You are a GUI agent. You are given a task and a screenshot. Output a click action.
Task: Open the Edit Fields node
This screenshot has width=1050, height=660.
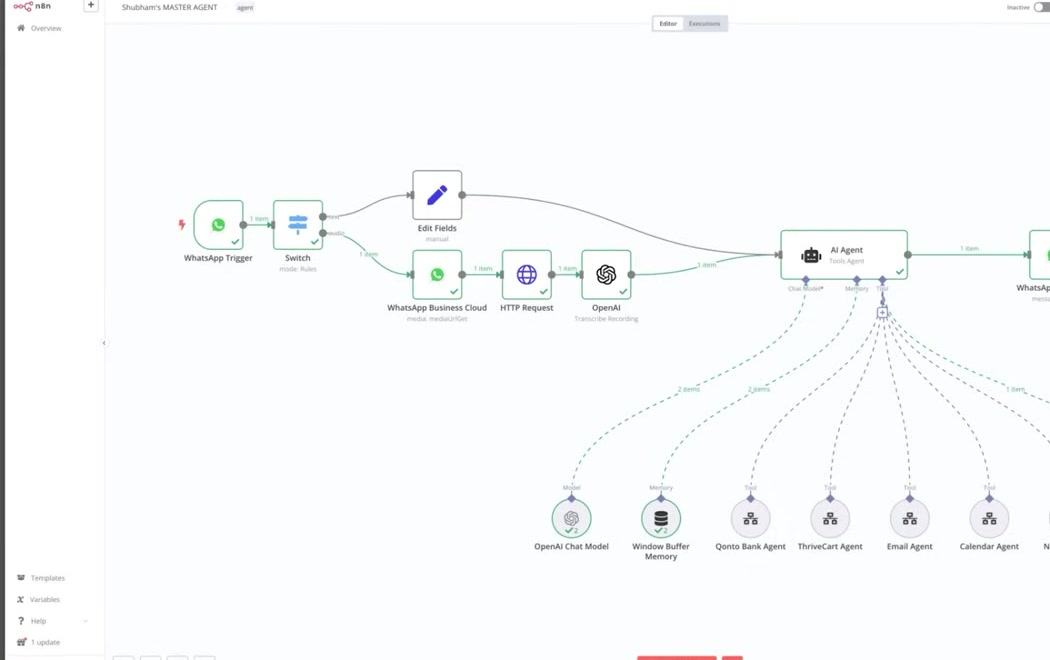point(436,193)
